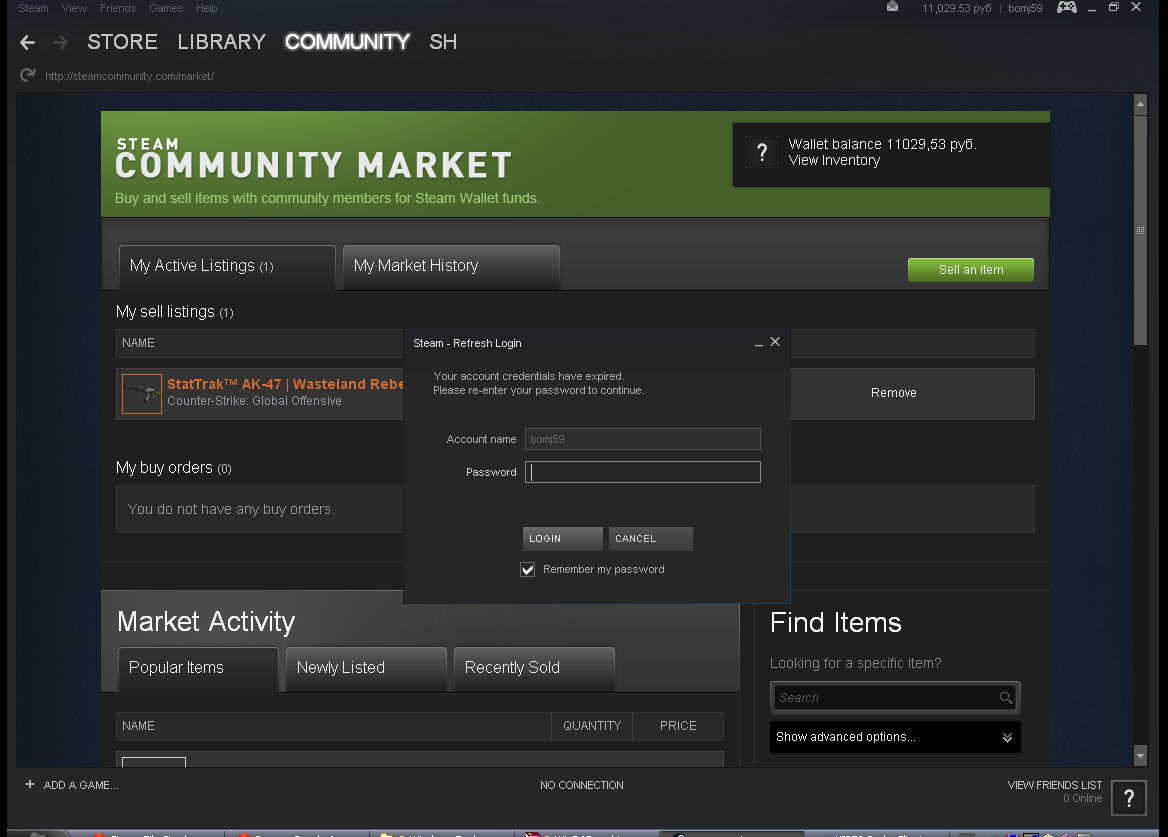Switch to My Active Listings tab
Screen dimensions: 1168x837
click(x=227, y=267)
